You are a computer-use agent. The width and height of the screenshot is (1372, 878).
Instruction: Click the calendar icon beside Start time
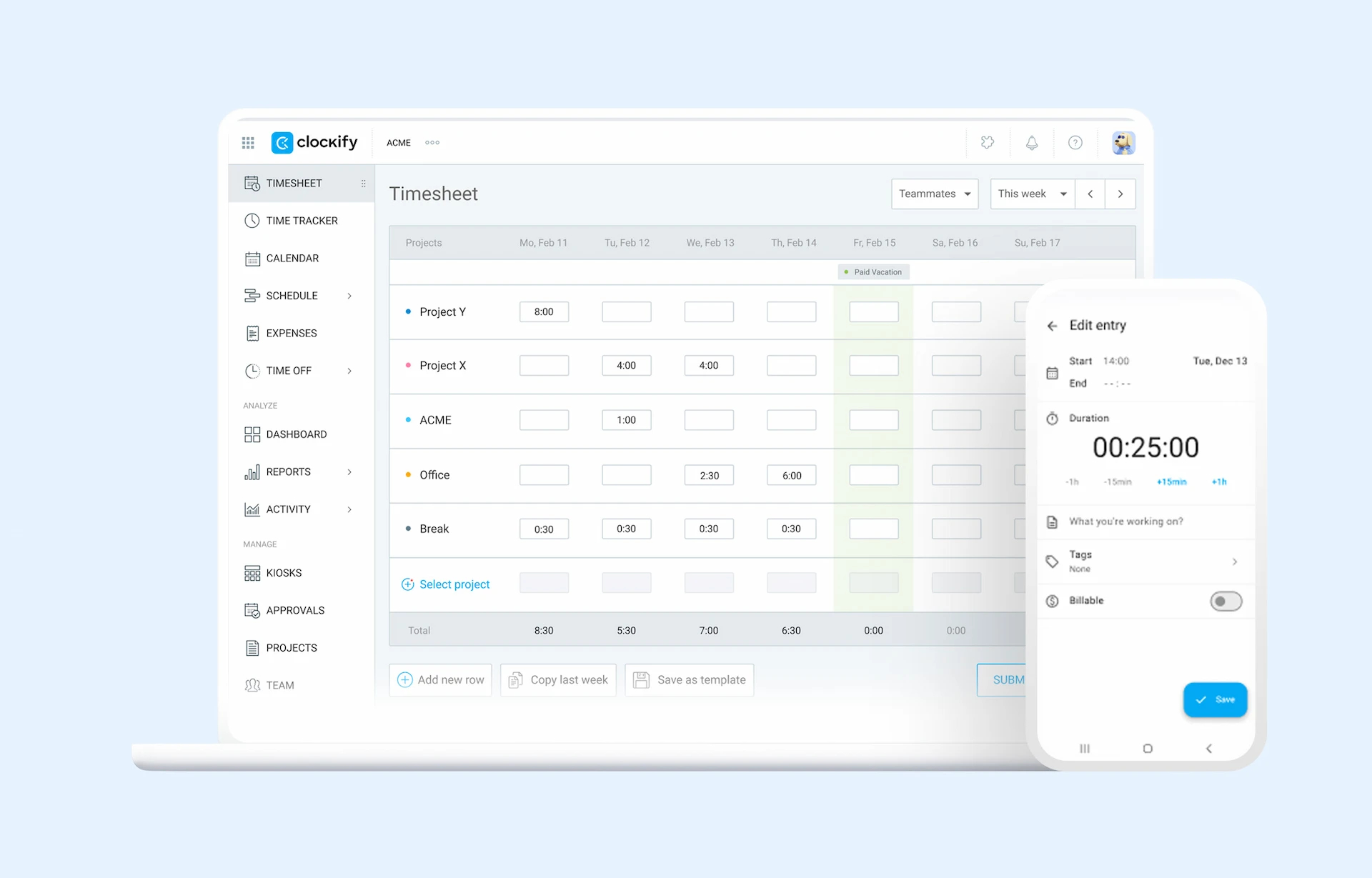(x=1052, y=373)
